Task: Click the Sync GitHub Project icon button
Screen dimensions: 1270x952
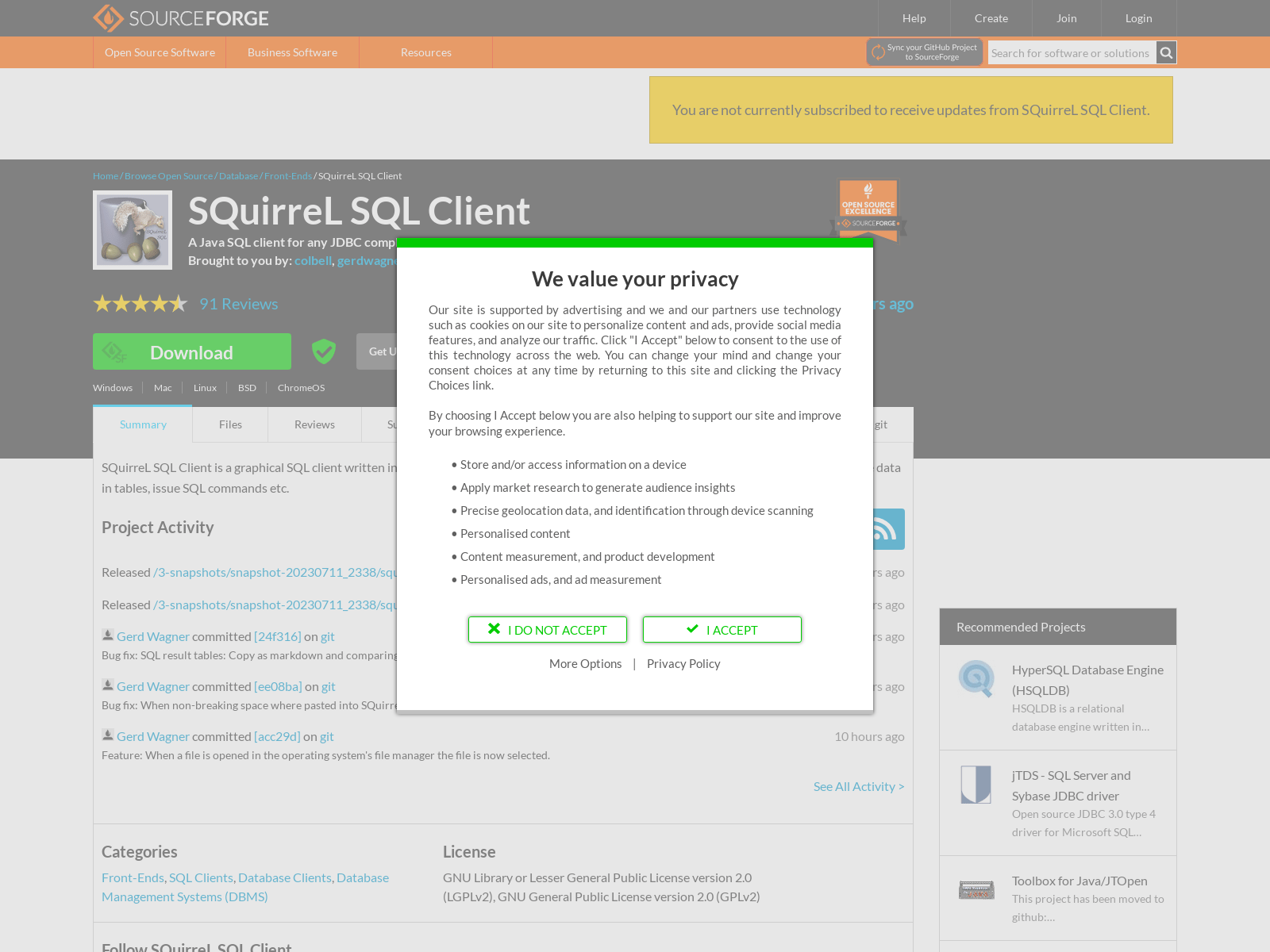Action: pos(925,52)
